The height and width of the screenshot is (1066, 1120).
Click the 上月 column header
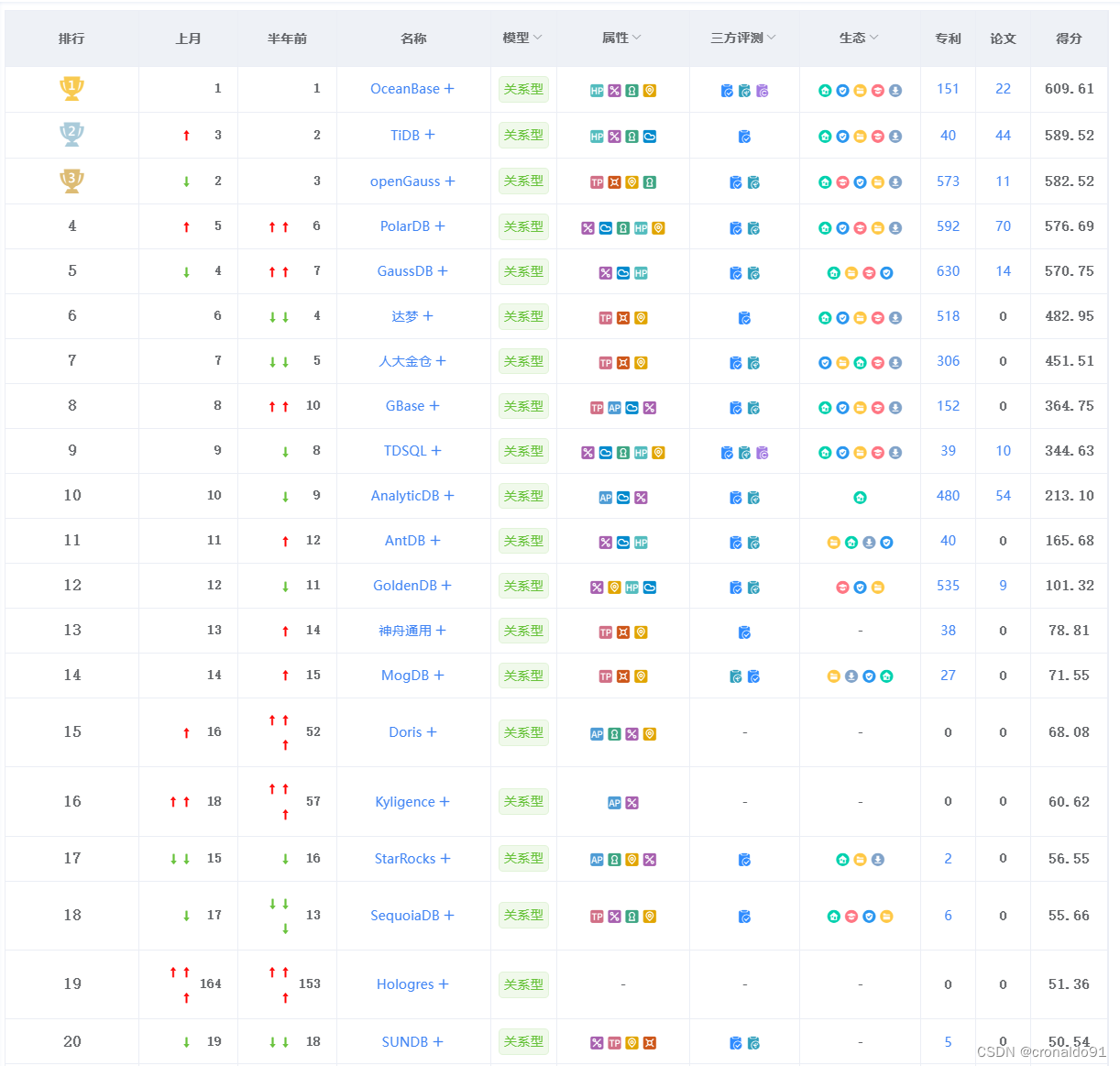188,38
